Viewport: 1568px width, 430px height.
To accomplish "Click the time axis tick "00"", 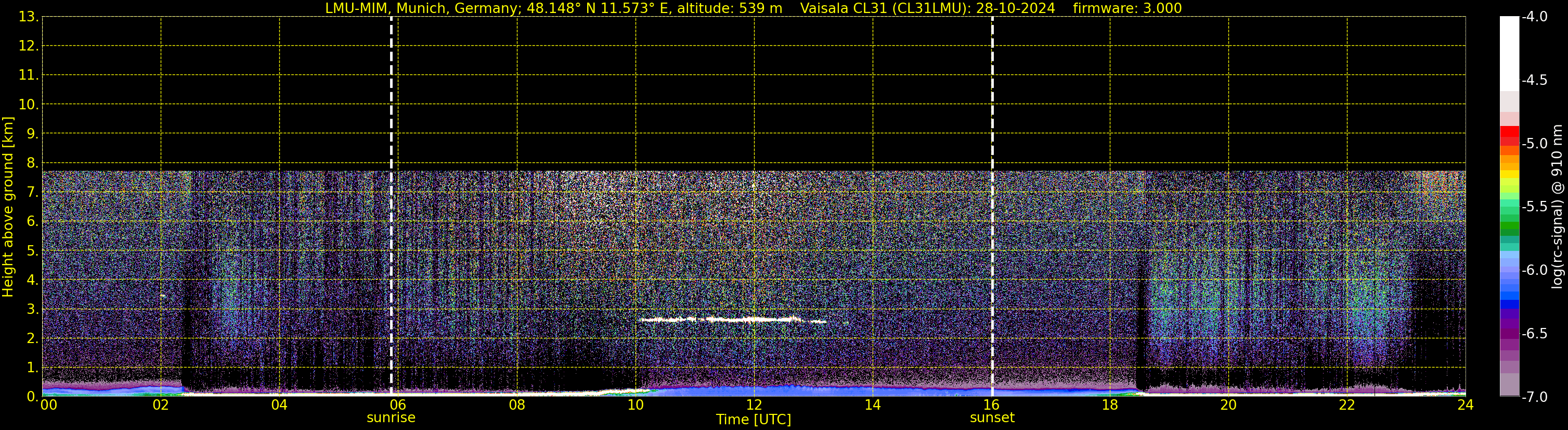I will 48,405.
